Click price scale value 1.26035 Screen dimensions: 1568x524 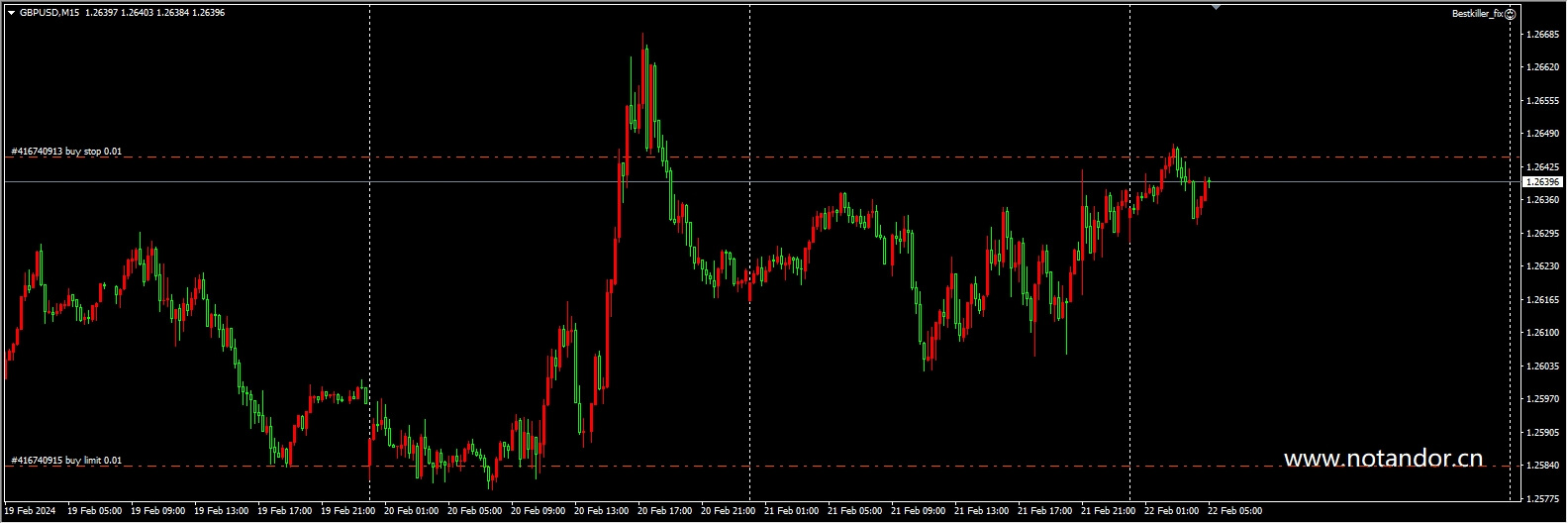click(1543, 366)
